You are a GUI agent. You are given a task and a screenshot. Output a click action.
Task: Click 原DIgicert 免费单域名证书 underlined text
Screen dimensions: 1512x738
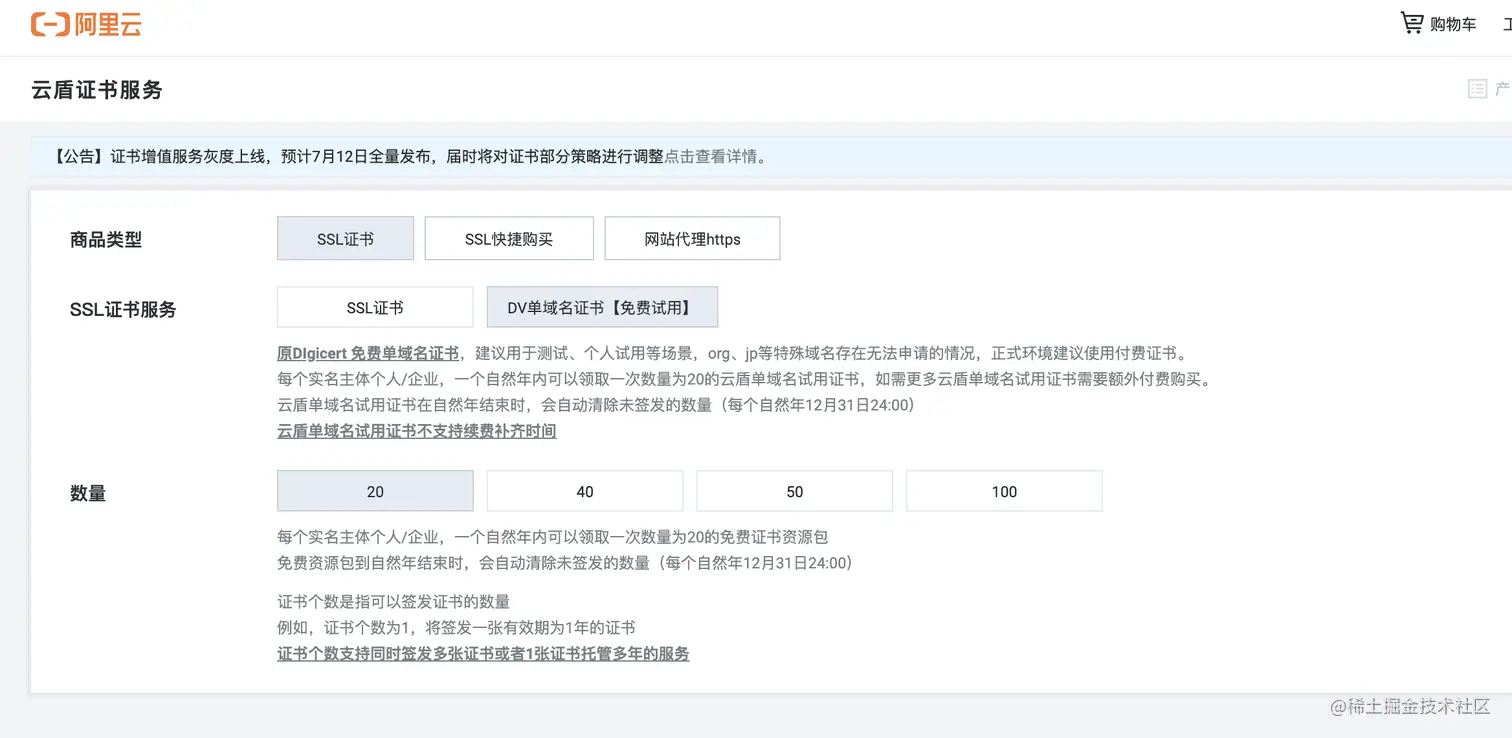tap(368, 353)
